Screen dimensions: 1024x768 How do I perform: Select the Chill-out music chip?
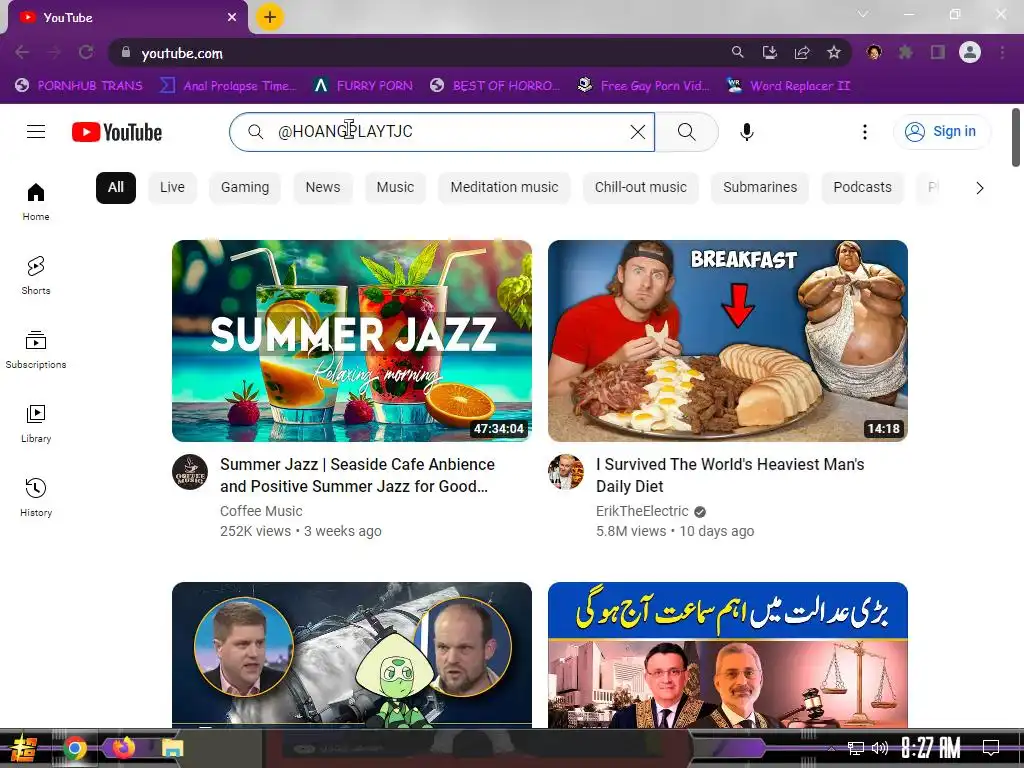pyautogui.click(x=641, y=187)
